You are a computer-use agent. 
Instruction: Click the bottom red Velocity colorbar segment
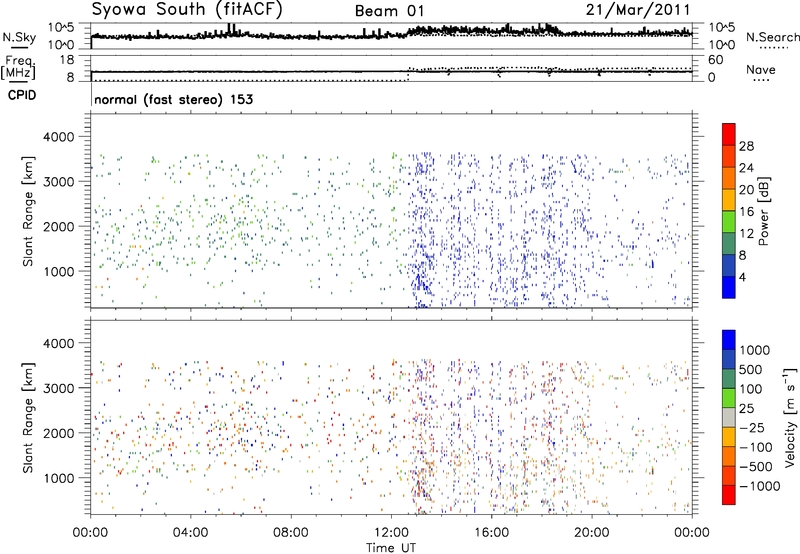click(729, 495)
